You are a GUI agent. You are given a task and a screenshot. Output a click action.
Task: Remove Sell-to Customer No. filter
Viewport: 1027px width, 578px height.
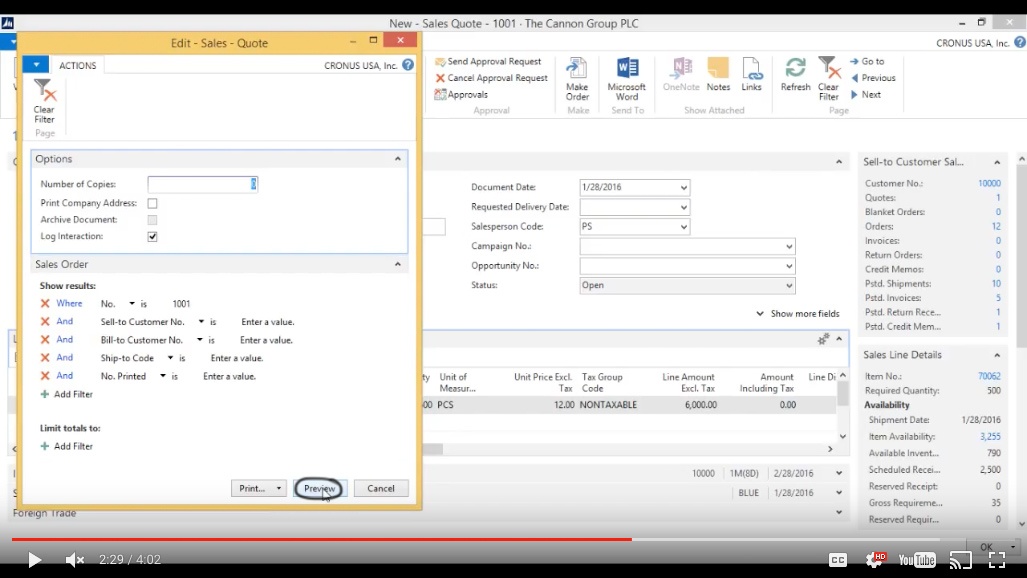coord(45,321)
